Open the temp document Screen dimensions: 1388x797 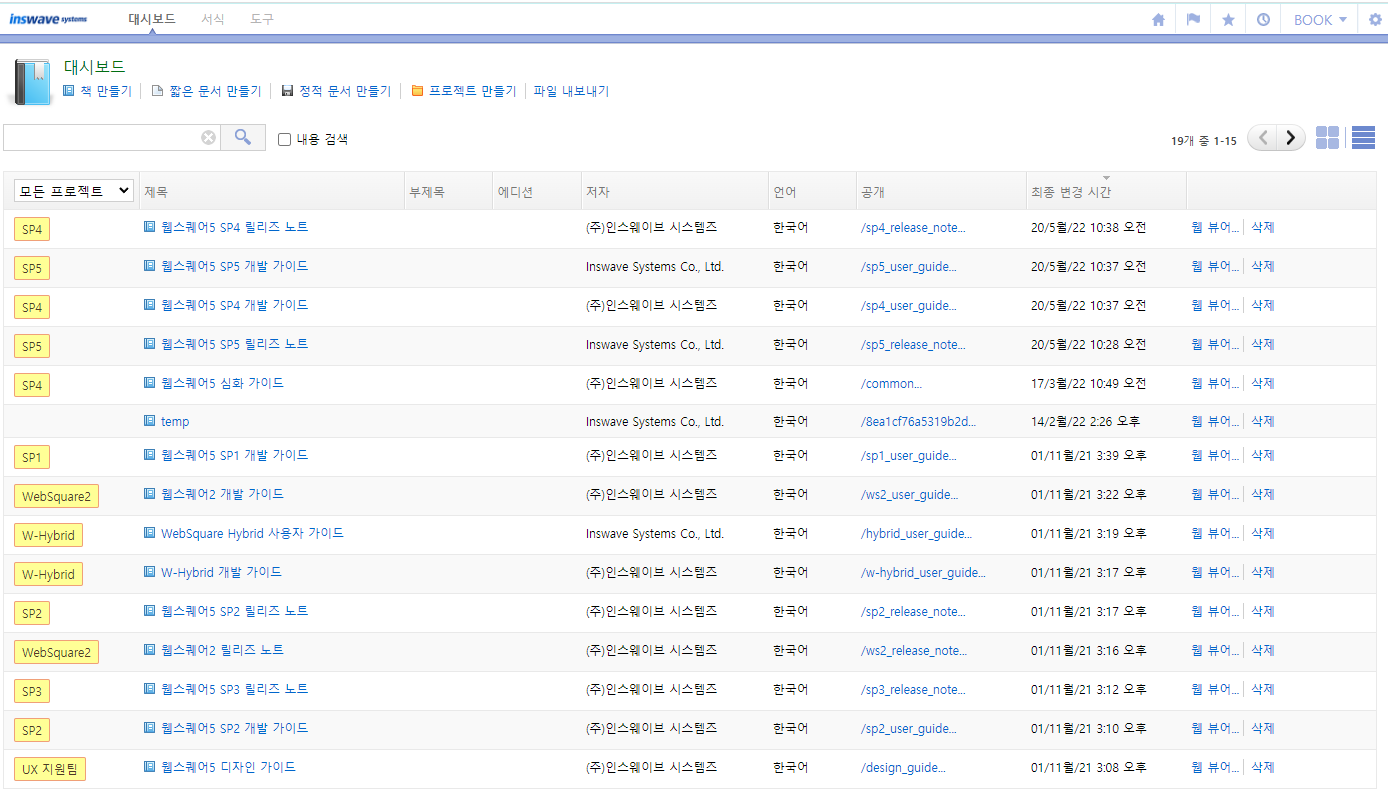point(175,422)
